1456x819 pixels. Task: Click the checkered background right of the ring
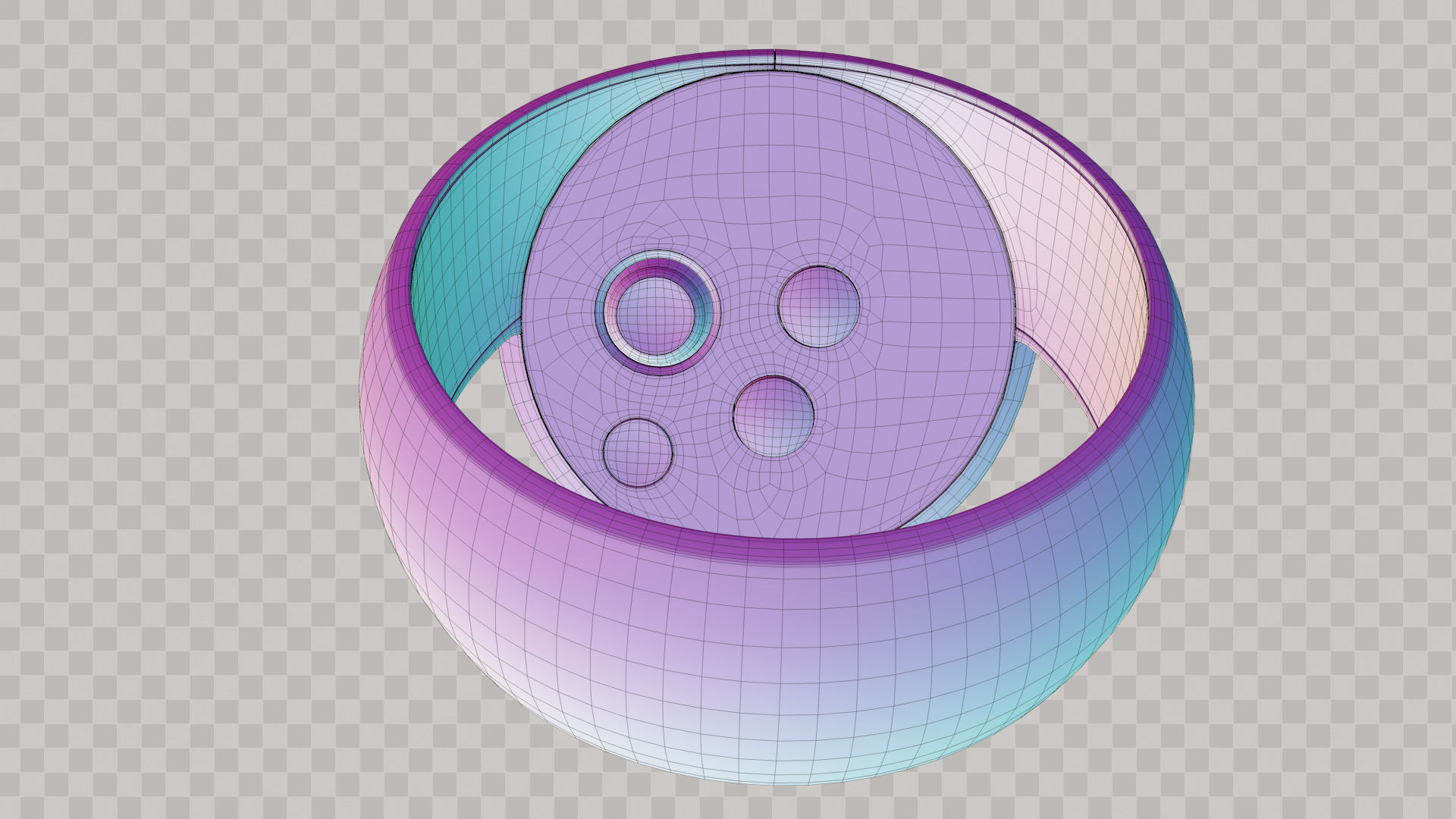(1327, 379)
